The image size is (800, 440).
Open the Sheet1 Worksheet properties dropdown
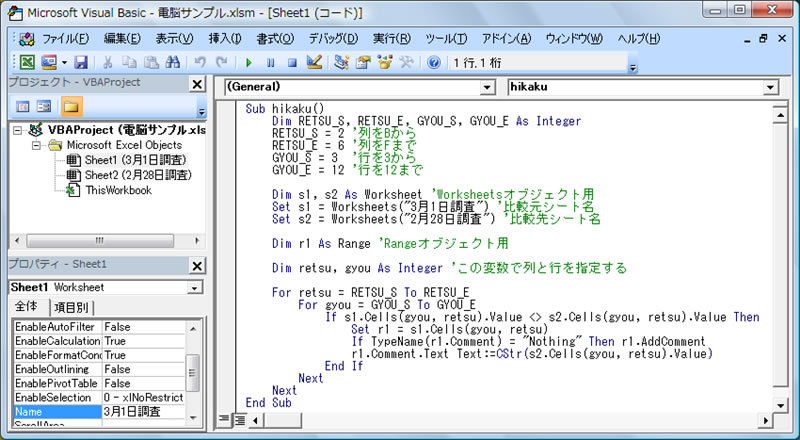tap(194, 288)
